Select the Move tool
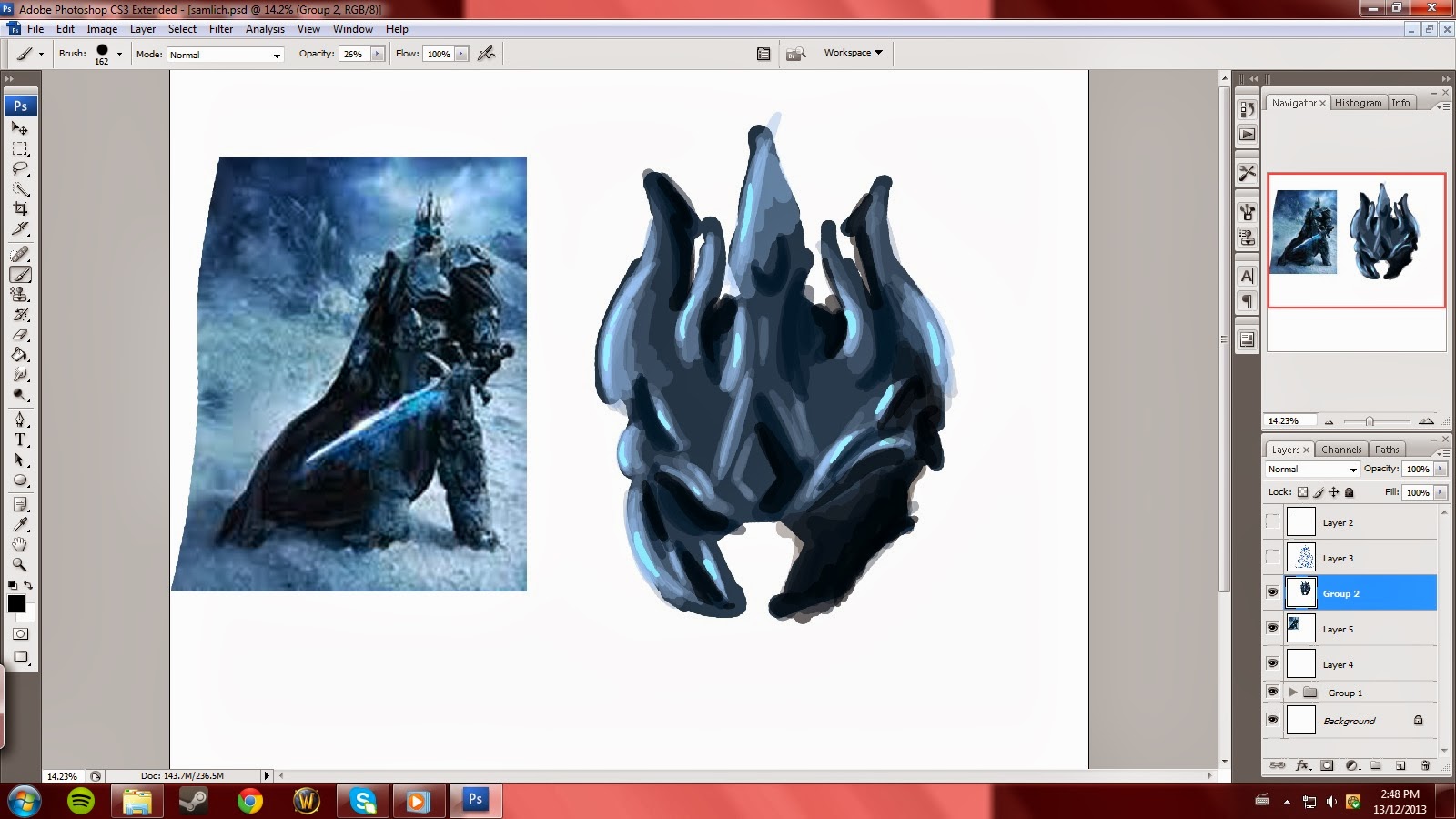The image size is (1456, 819). point(20,129)
